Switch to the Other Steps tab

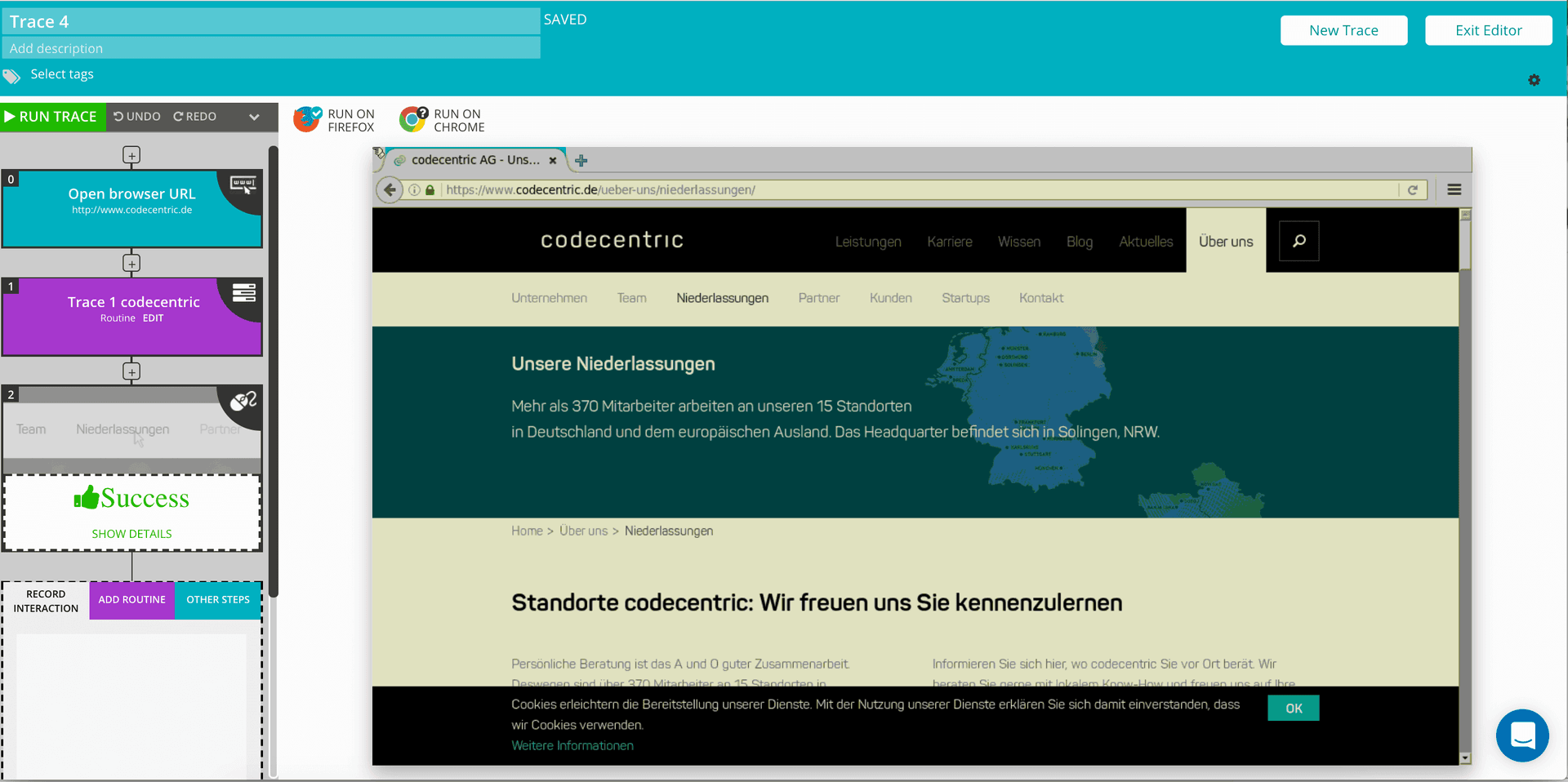point(218,600)
